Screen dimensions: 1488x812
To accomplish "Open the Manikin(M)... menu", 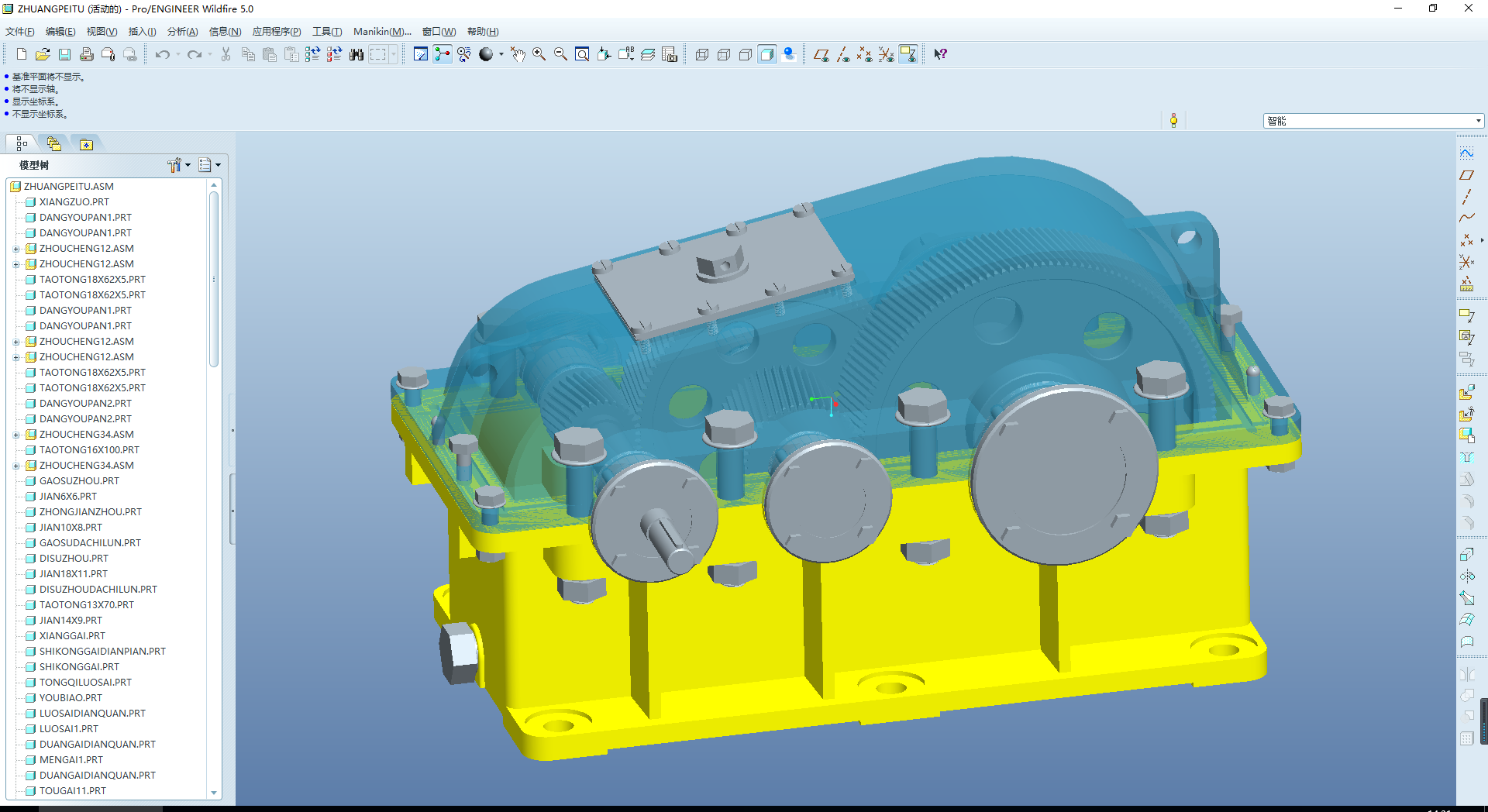I will point(382,32).
